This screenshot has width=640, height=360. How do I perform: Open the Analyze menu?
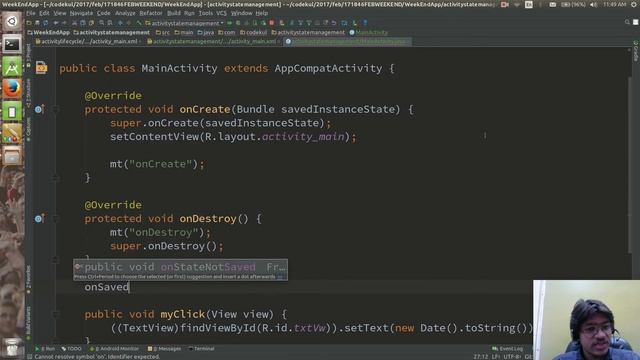point(125,13)
